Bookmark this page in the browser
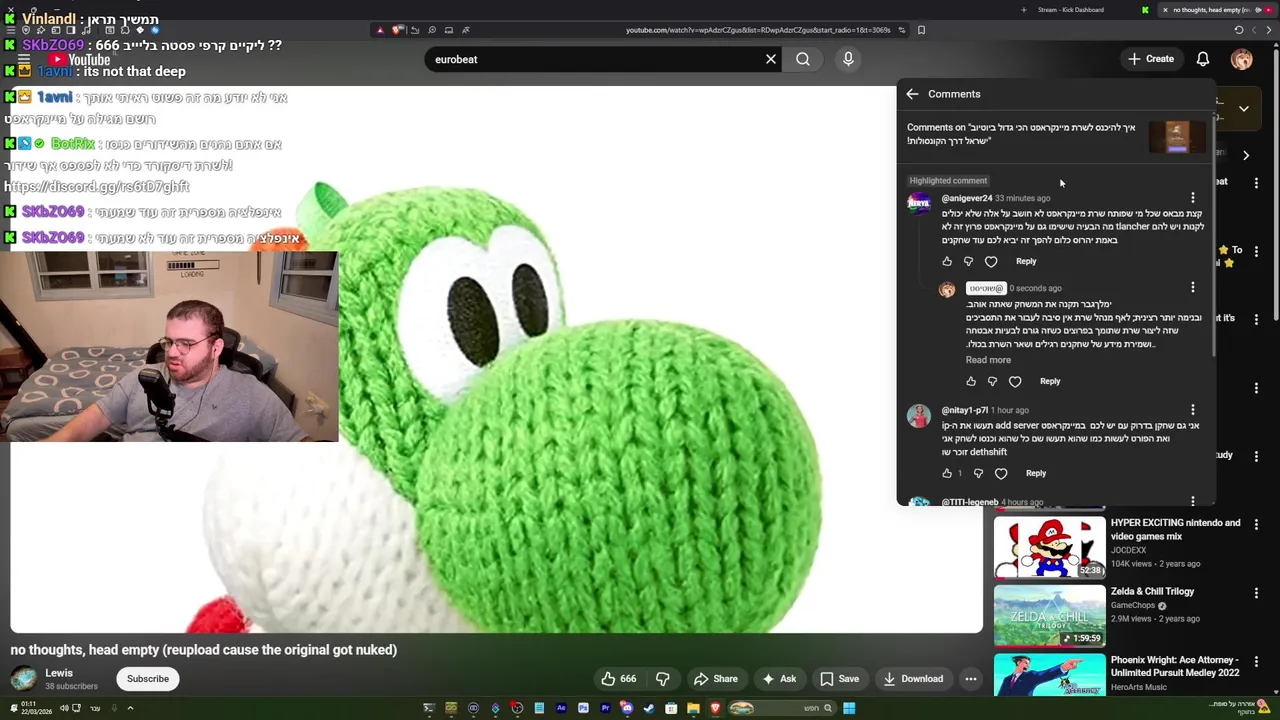Screen dimensions: 1280x720 tap(921, 30)
